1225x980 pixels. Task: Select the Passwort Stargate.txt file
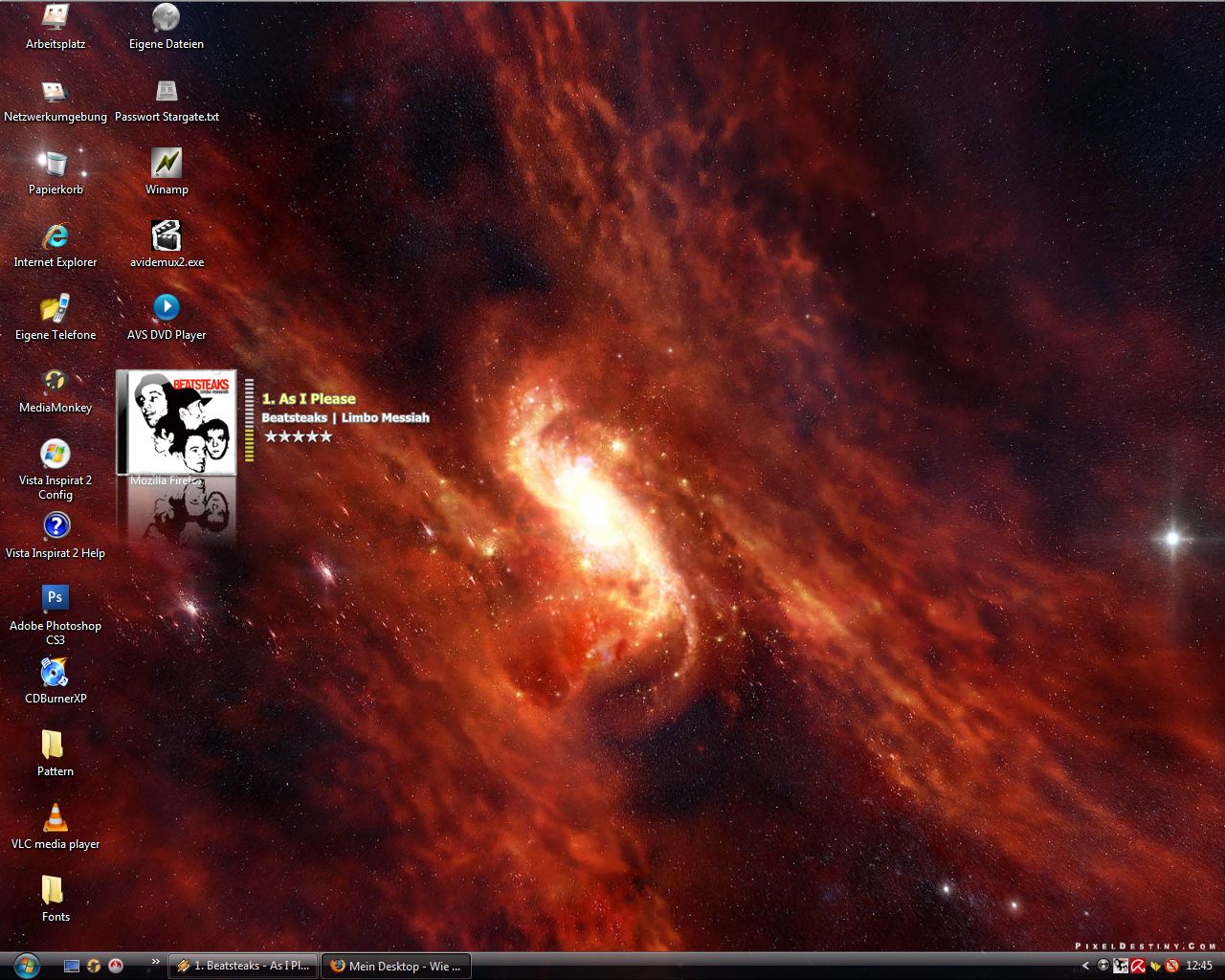(167, 92)
